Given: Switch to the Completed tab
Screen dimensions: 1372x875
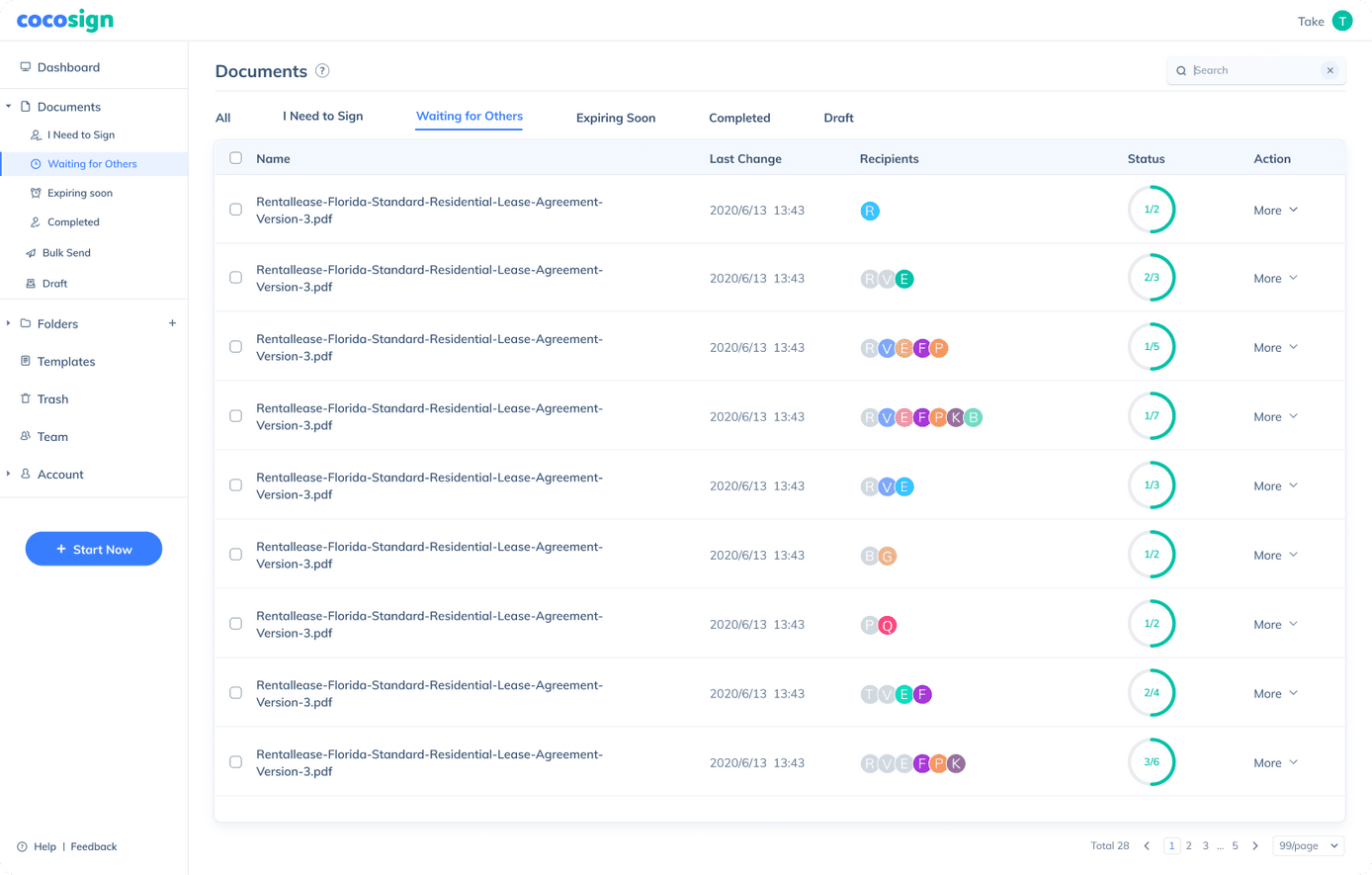Looking at the screenshot, I should (738, 118).
